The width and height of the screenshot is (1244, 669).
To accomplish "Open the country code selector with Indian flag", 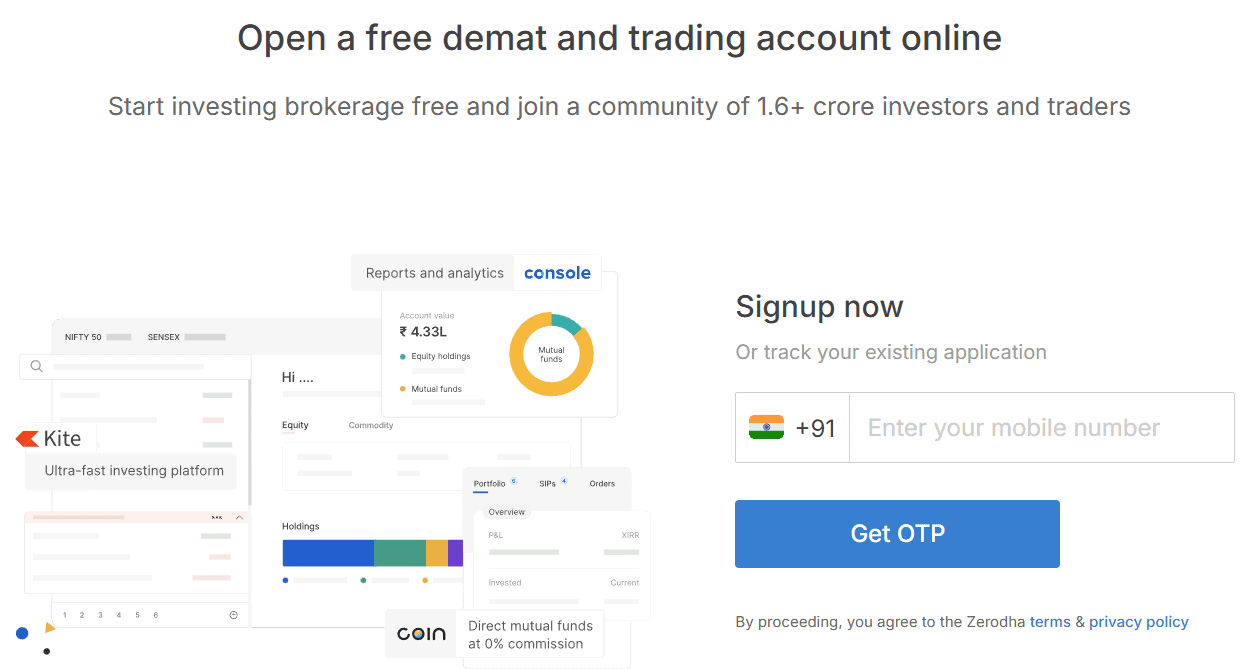I will (x=790, y=427).
